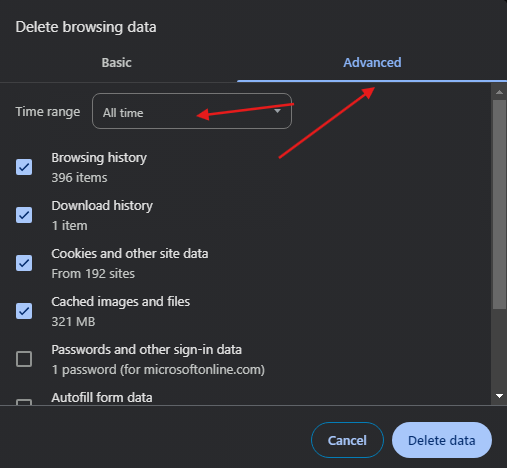
Task: Uncheck the Download history checkbox
Action: [24, 215]
